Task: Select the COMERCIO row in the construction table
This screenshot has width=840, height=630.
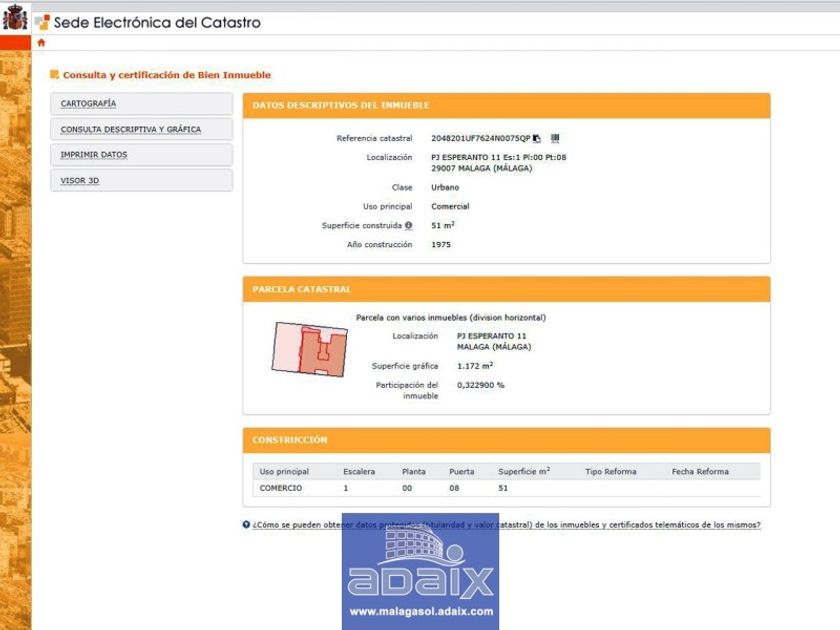Action: (281, 488)
